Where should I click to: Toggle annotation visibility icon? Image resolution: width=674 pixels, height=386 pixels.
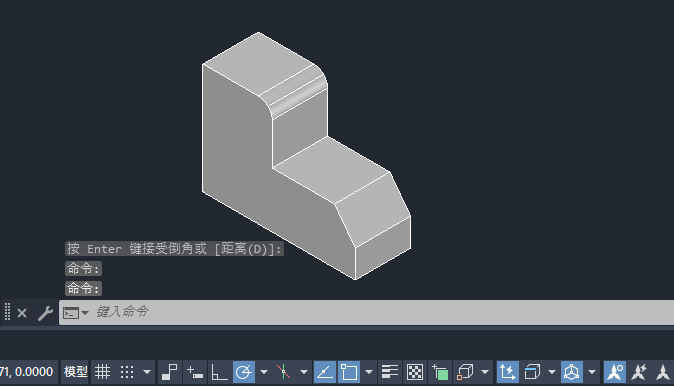[615, 372]
